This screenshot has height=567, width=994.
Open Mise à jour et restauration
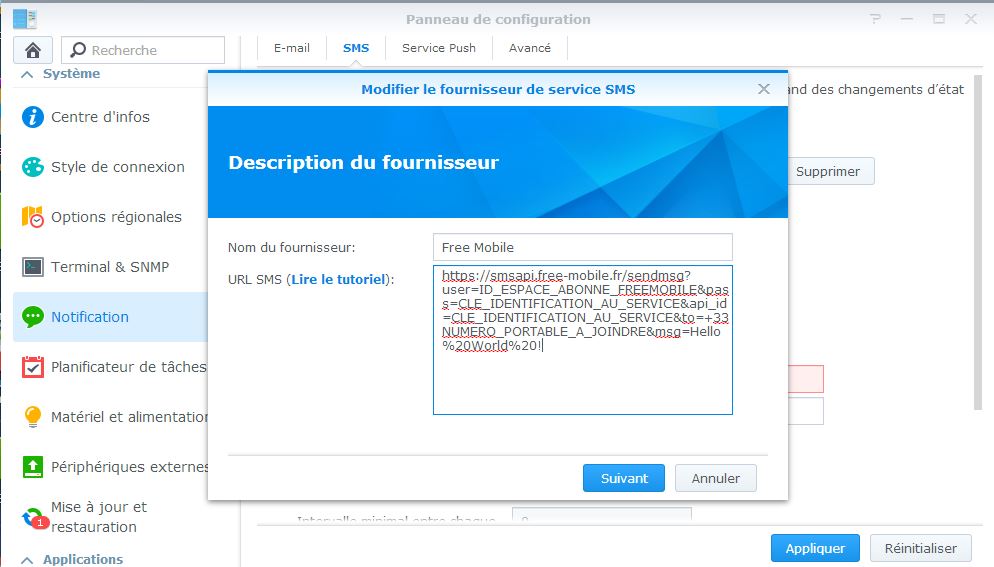click(98, 517)
